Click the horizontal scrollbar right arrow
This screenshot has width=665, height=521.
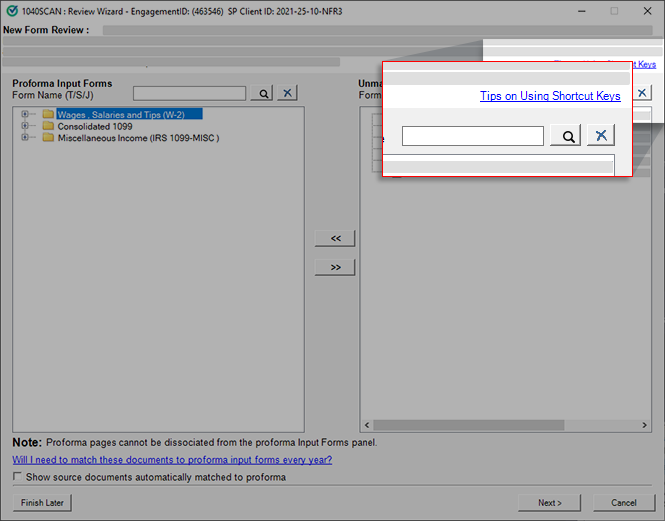644,425
